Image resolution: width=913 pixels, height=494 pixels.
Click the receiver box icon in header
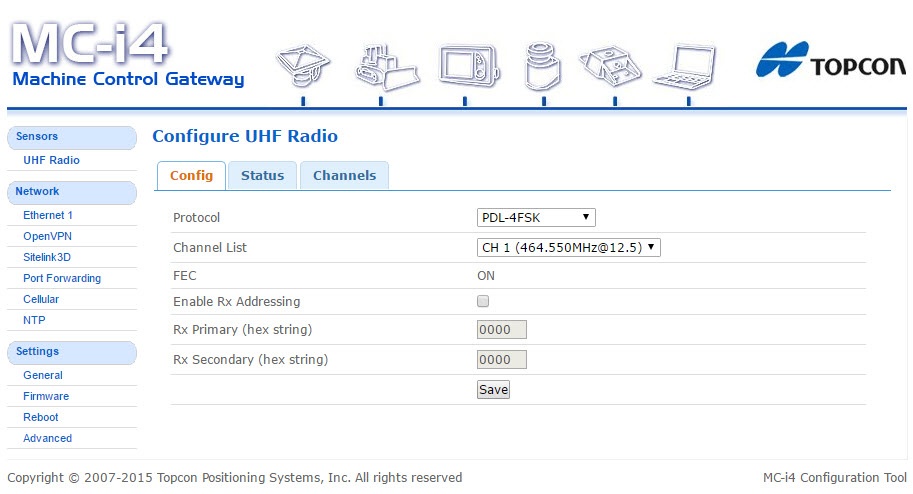(610, 66)
